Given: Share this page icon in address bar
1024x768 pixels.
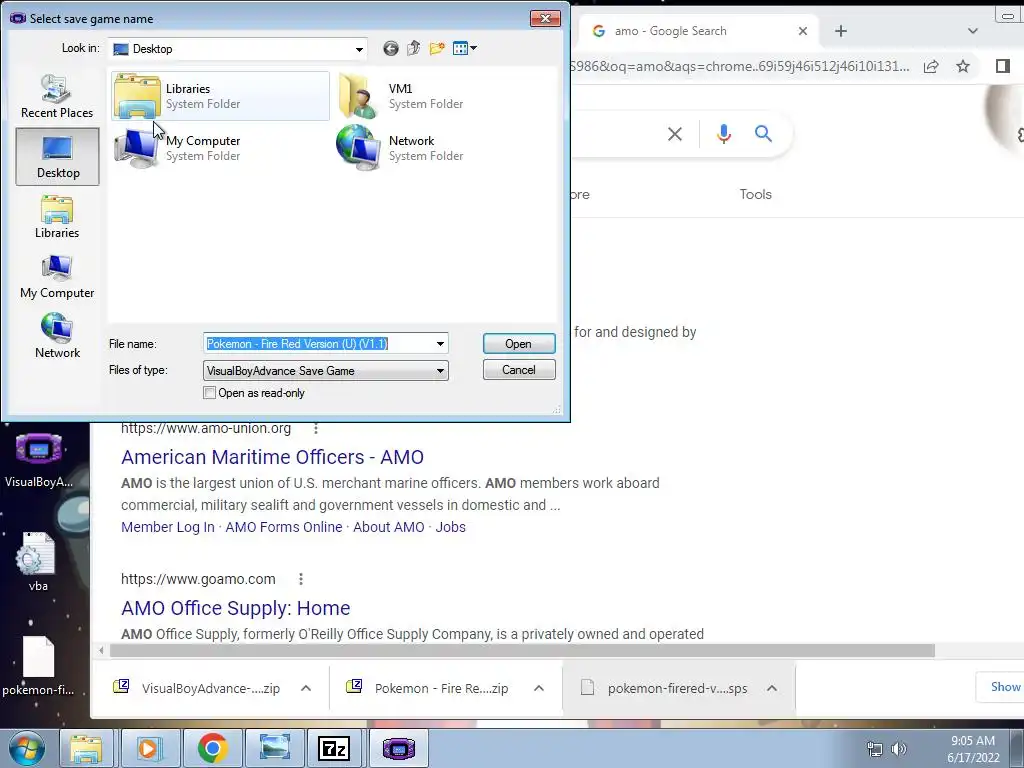Looking at the screenshot, I should (931, 66).
